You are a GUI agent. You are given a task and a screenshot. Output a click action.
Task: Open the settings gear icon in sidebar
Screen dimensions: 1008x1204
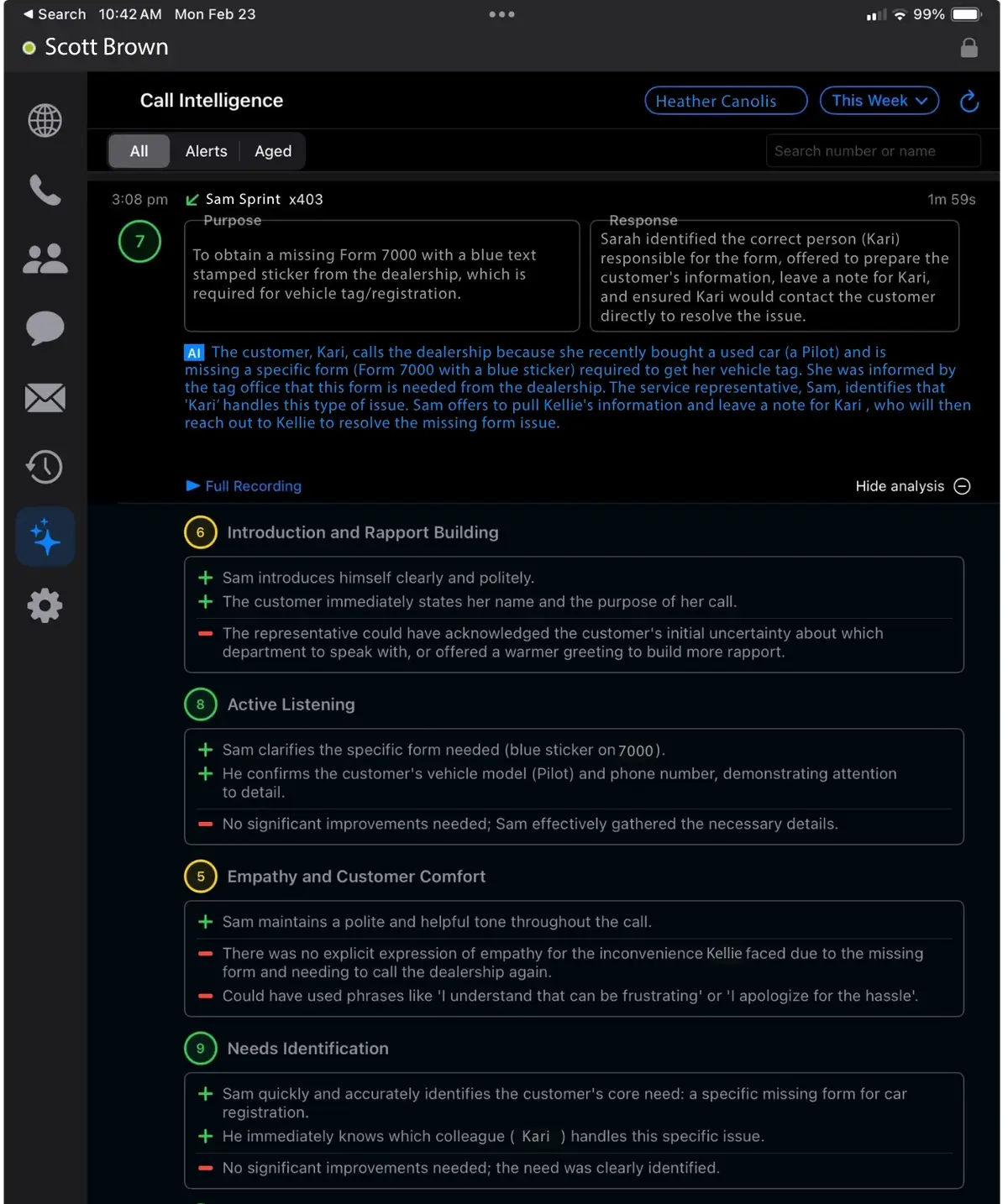45,605
